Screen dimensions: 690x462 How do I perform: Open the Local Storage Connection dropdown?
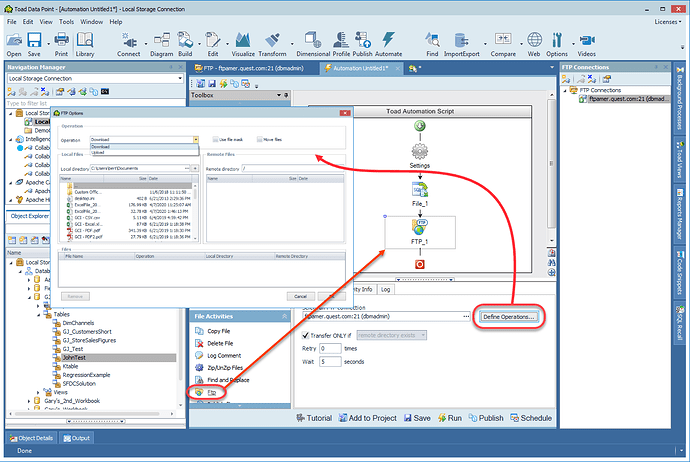(180, 78)
